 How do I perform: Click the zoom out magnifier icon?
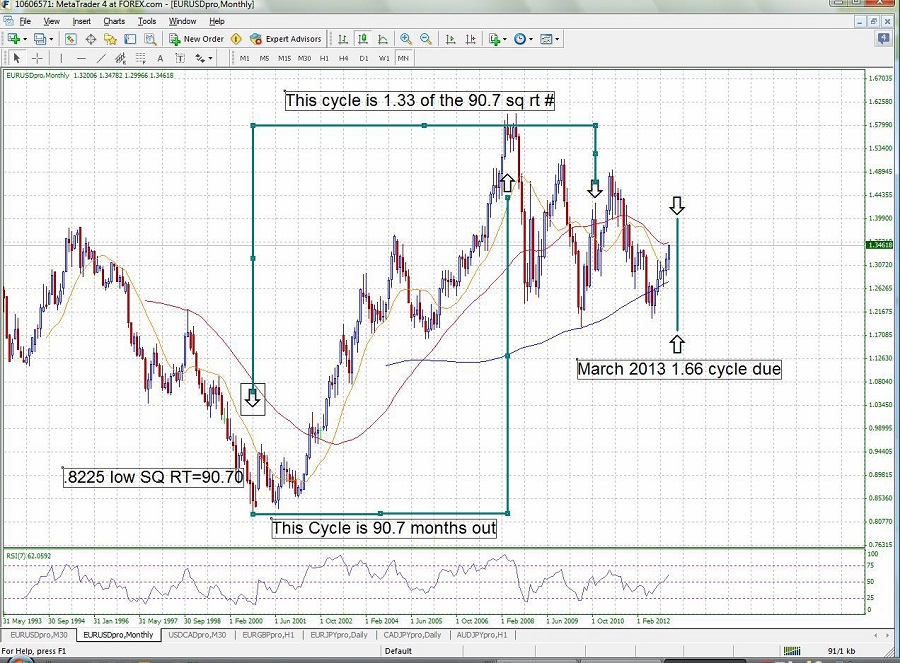(427, 39)
